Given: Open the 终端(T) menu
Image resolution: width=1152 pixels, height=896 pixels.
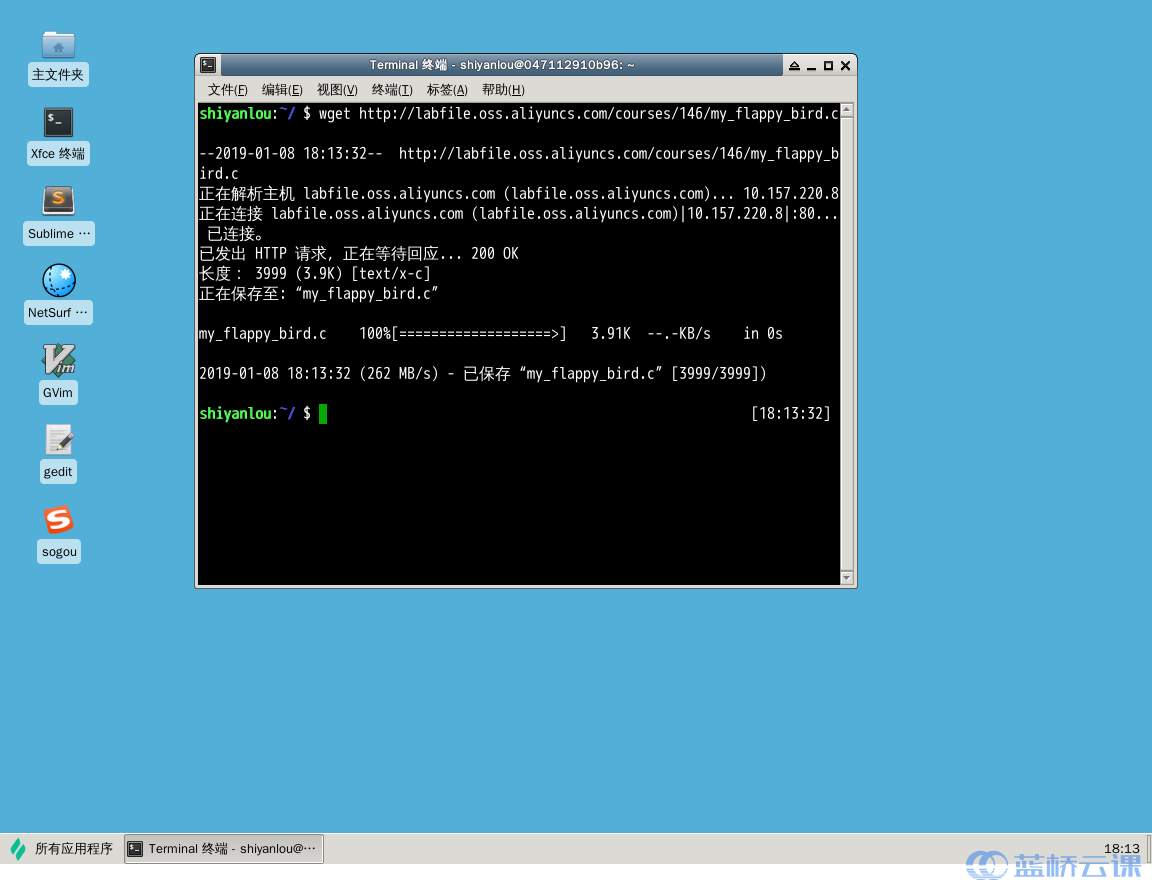Looking at the screenshot, I should click(x=392, y=90).
